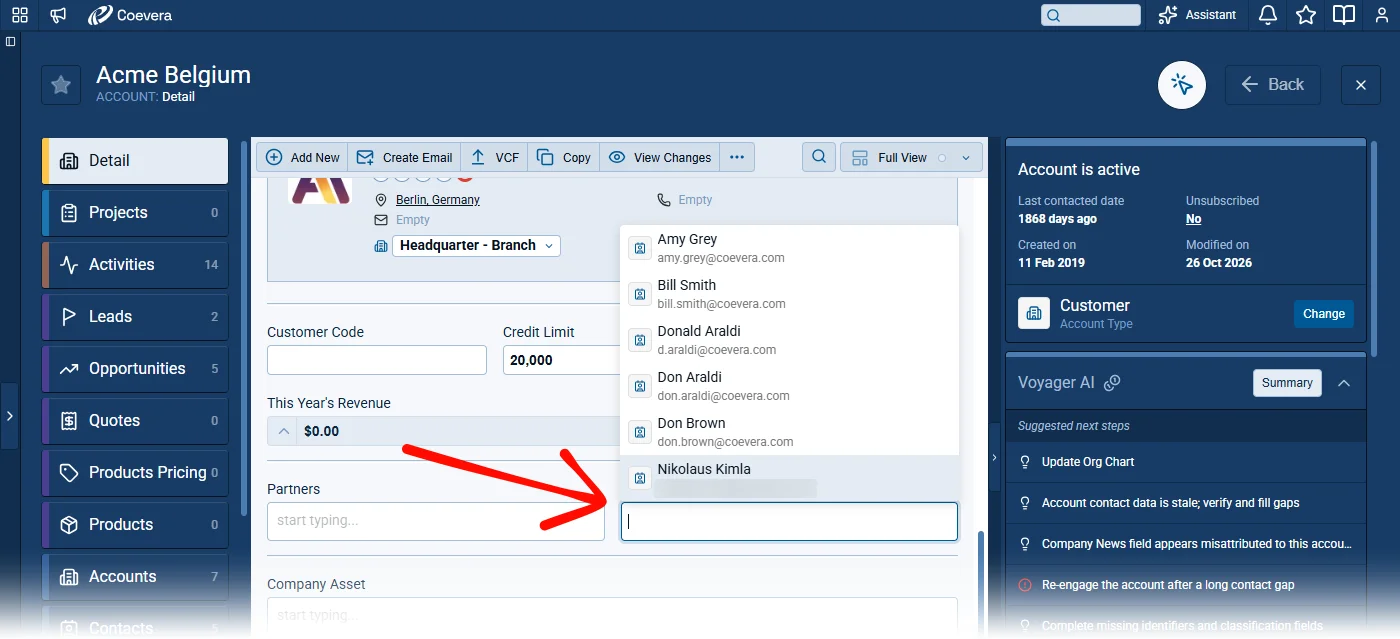Close the Acme Belgium detail view
1400x639 pixels.
pyautogui.click(x=1361, y=85)
